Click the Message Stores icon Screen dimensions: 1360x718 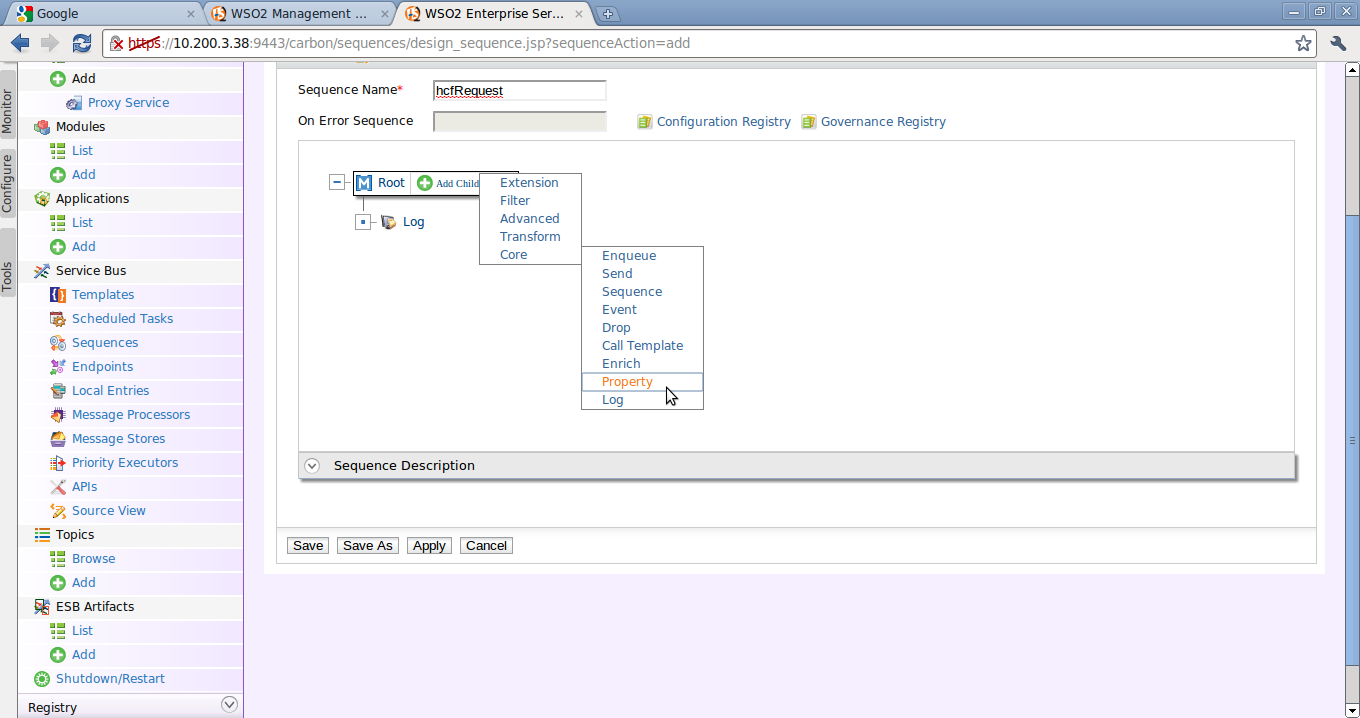point(58,439)
